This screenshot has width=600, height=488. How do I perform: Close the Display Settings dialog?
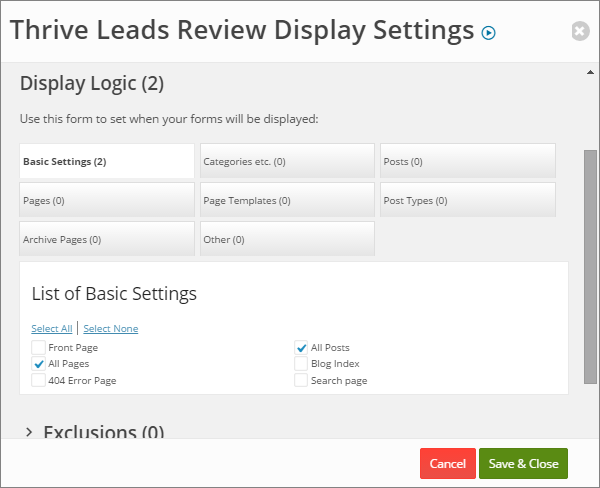pyautogui.click(x=580, y=31)
